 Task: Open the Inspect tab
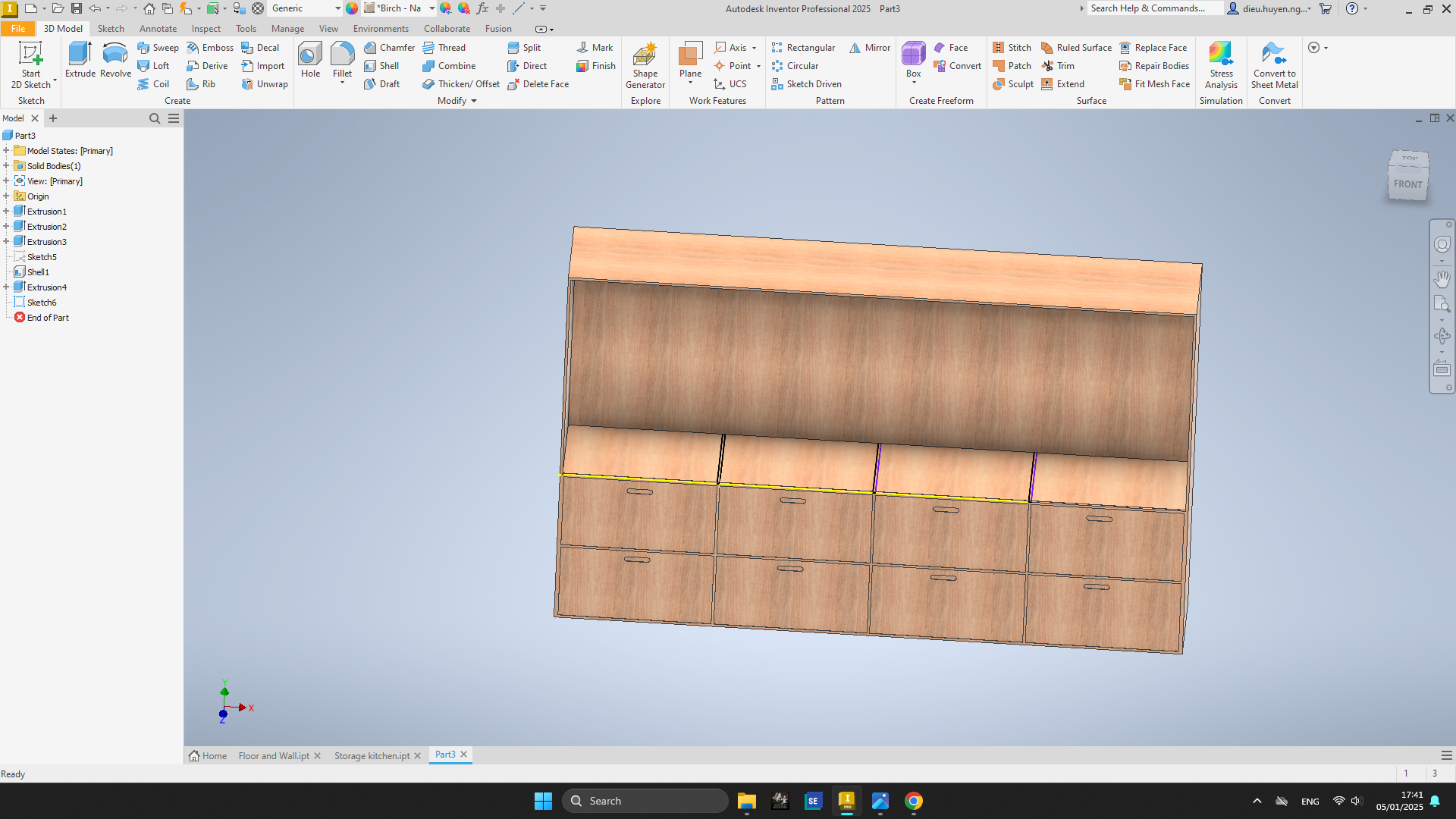coord(206,28)
